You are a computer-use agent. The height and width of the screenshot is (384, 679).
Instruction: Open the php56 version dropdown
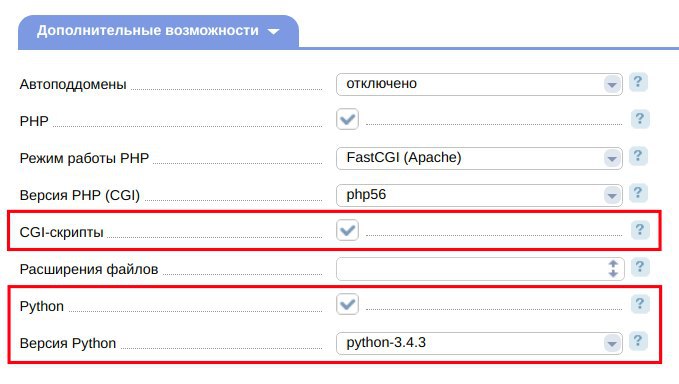pos(479,195)
